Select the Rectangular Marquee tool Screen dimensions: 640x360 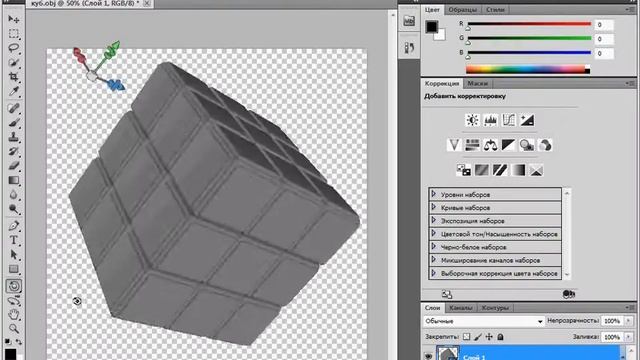point(13,33)
